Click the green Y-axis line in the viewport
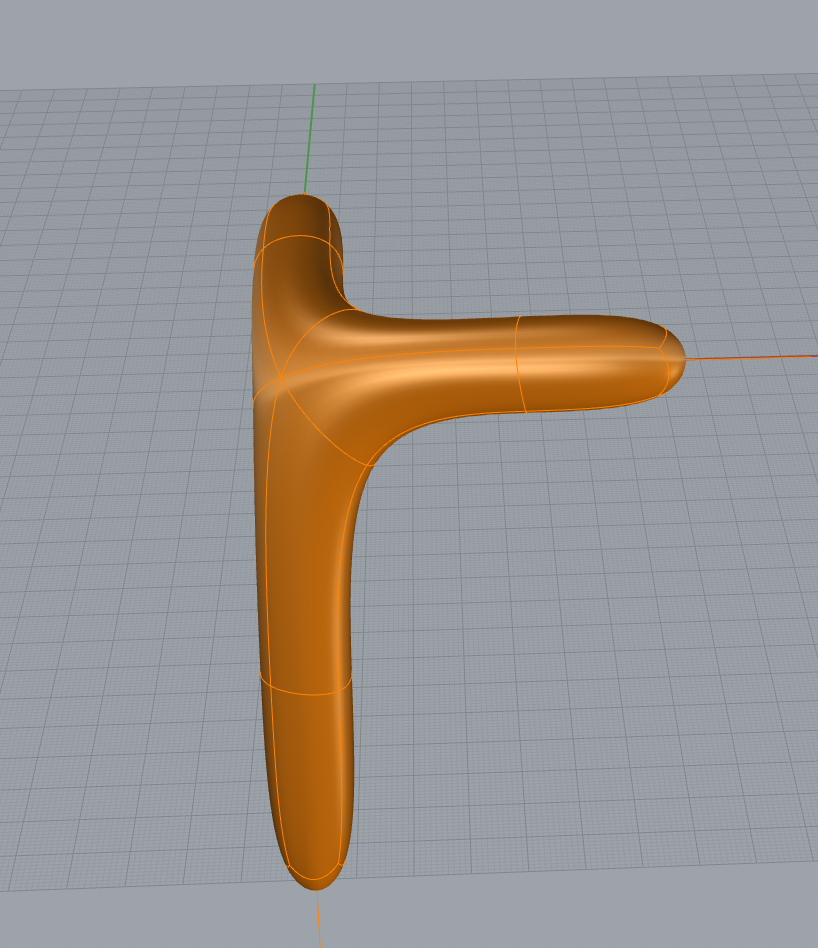818x948 pixels. (x=310, y=139)
